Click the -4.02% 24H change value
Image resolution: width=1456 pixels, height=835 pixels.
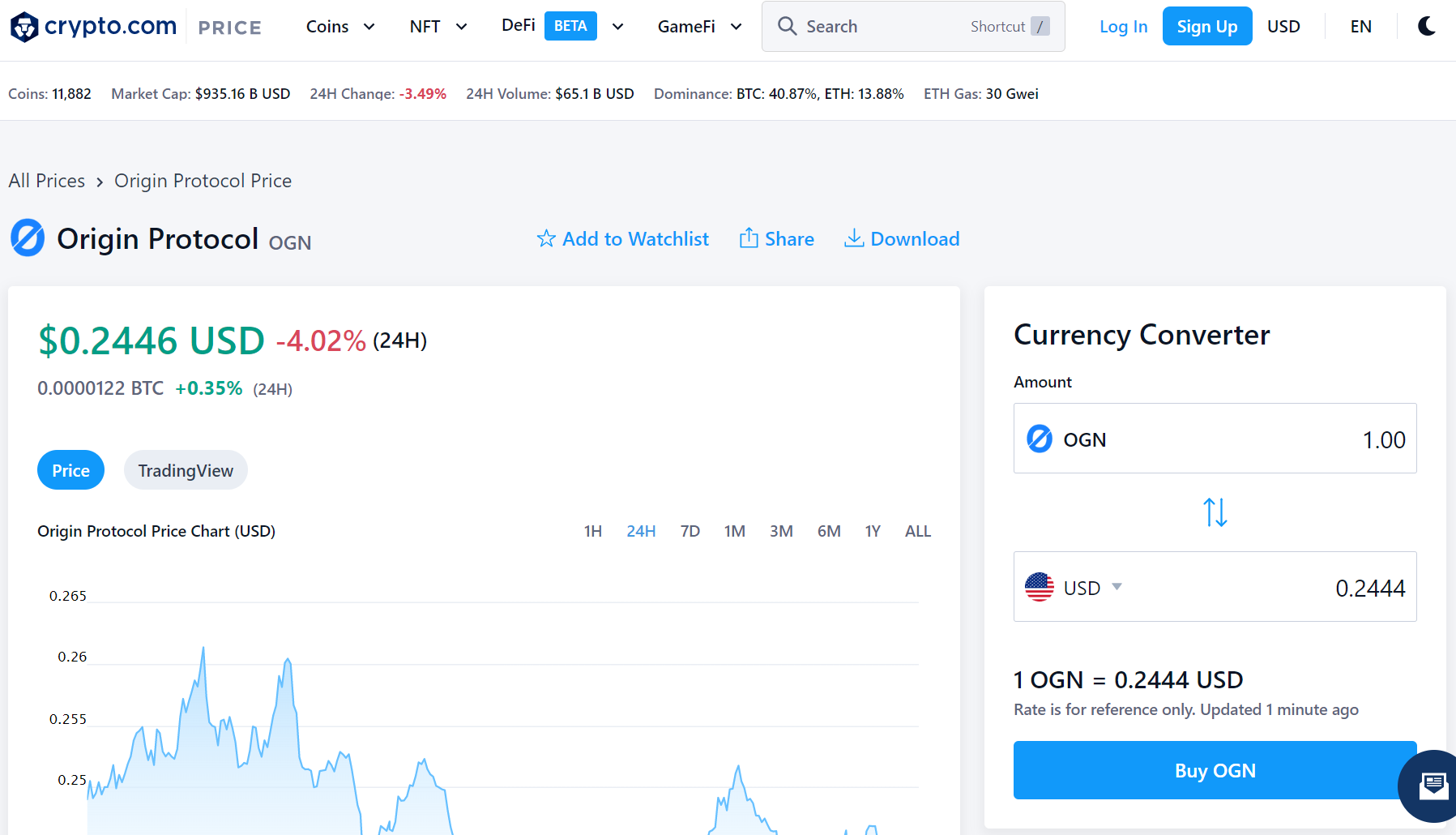coord(321,341)
